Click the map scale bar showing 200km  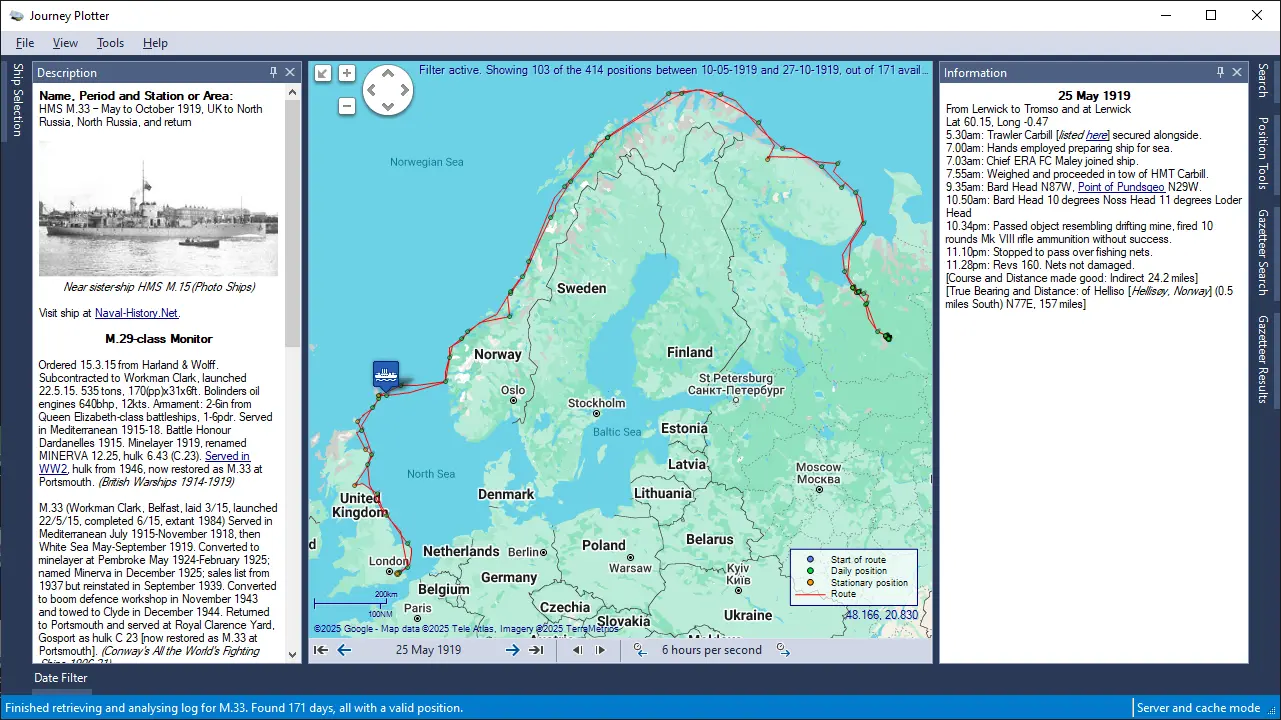click(x=353, y=604)
